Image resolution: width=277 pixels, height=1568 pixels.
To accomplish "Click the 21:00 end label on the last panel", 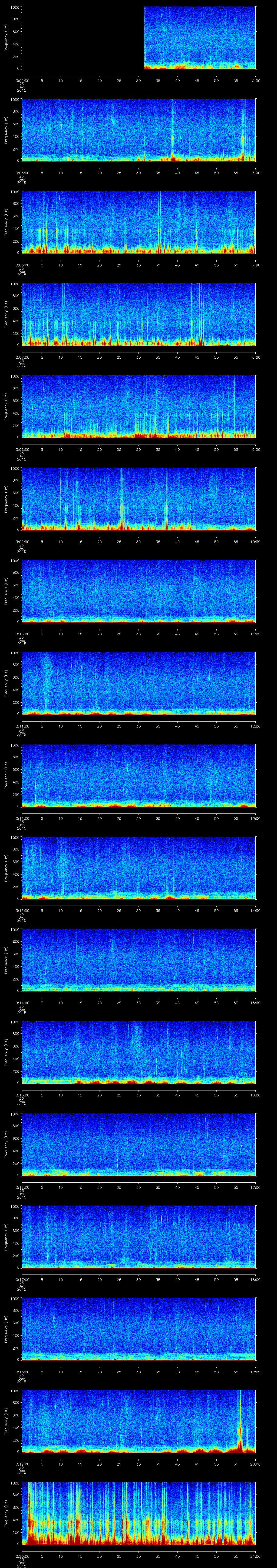I will (256, 1556).
